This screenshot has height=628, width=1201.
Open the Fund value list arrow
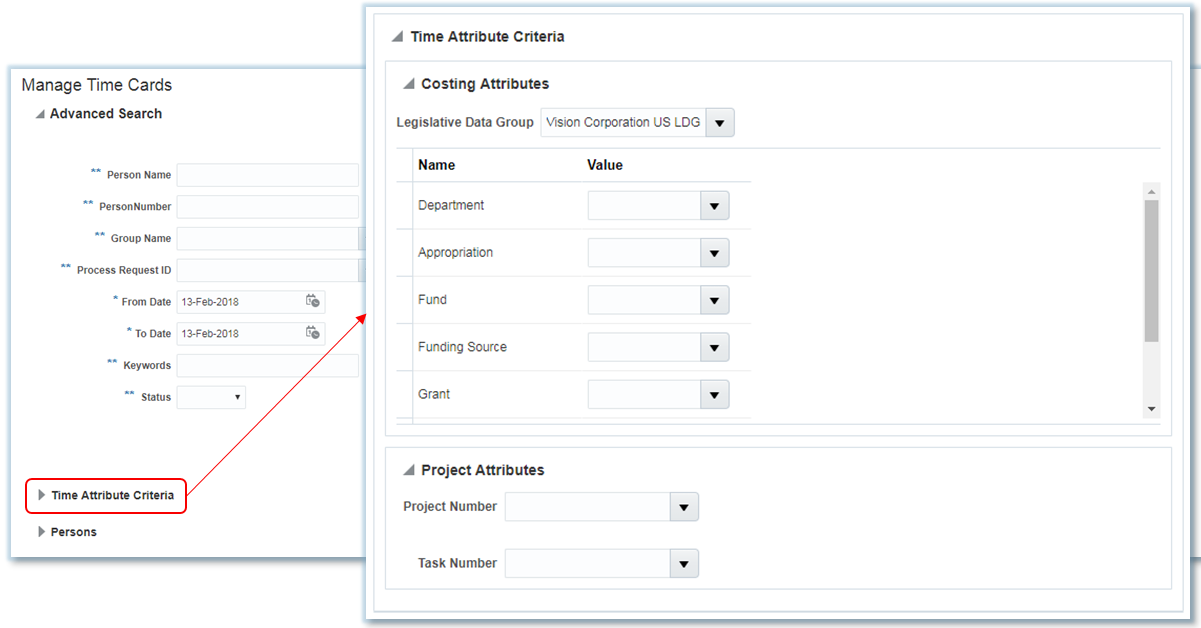click(715, 299)
